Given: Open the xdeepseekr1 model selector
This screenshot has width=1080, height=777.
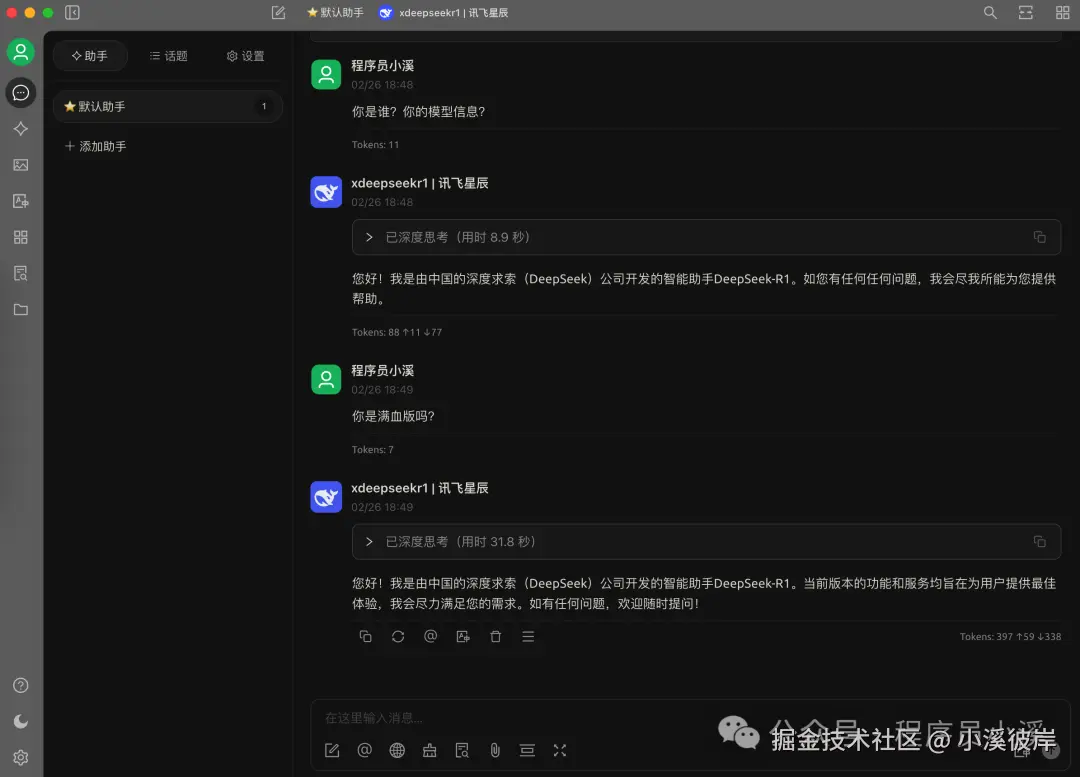Looking at the screenshot, I should click(x=444, y=12).
